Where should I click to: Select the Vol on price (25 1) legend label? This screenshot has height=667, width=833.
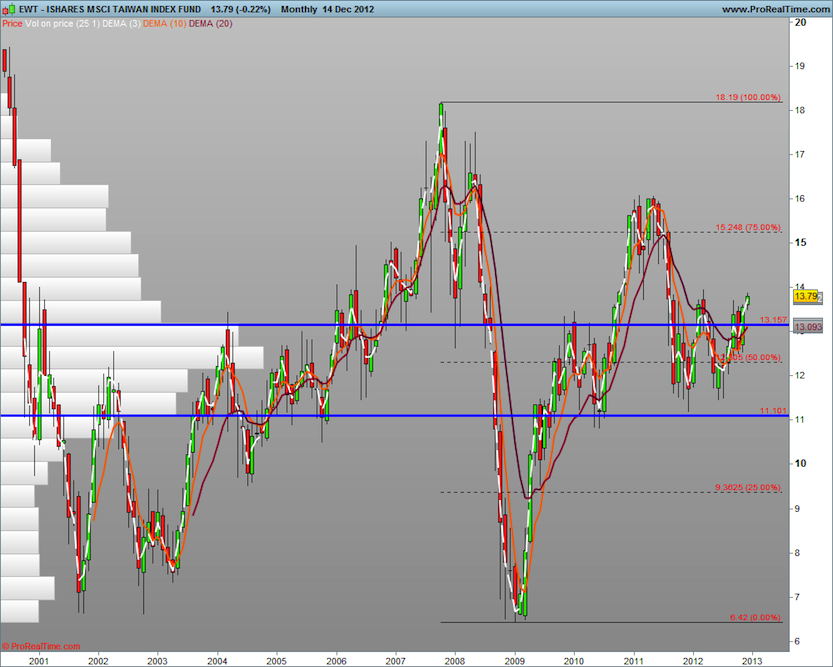[62, 23]
